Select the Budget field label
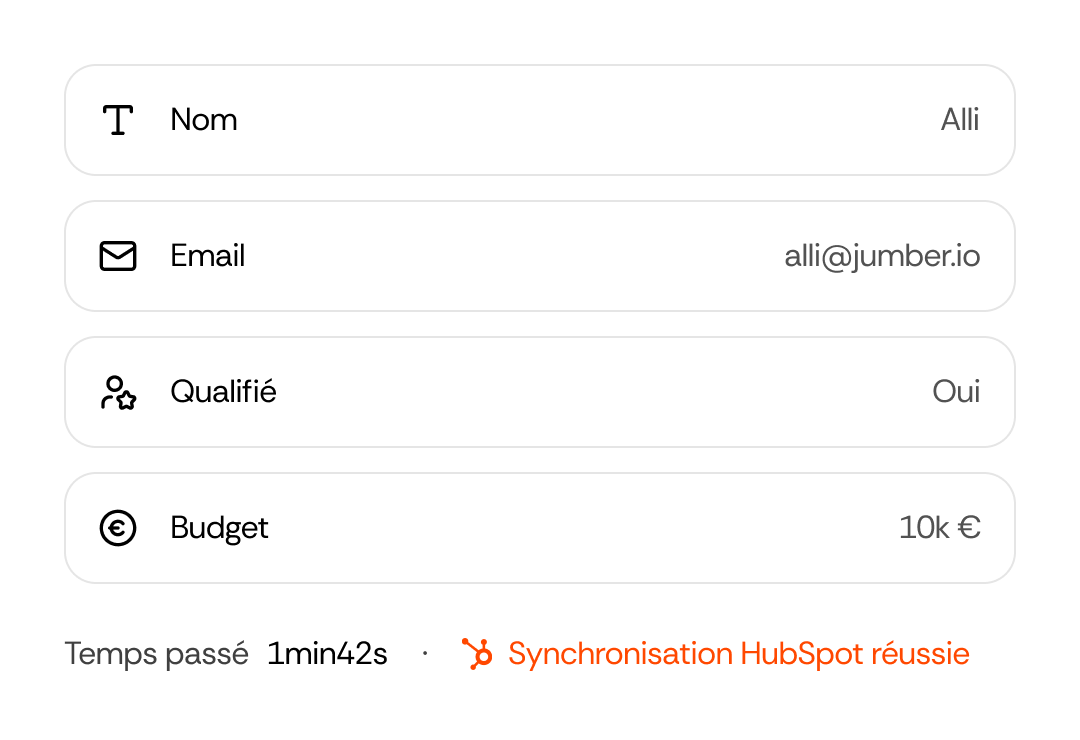Screen dimensions: 1080x740 pyautogui.click(x=219, y=528)
